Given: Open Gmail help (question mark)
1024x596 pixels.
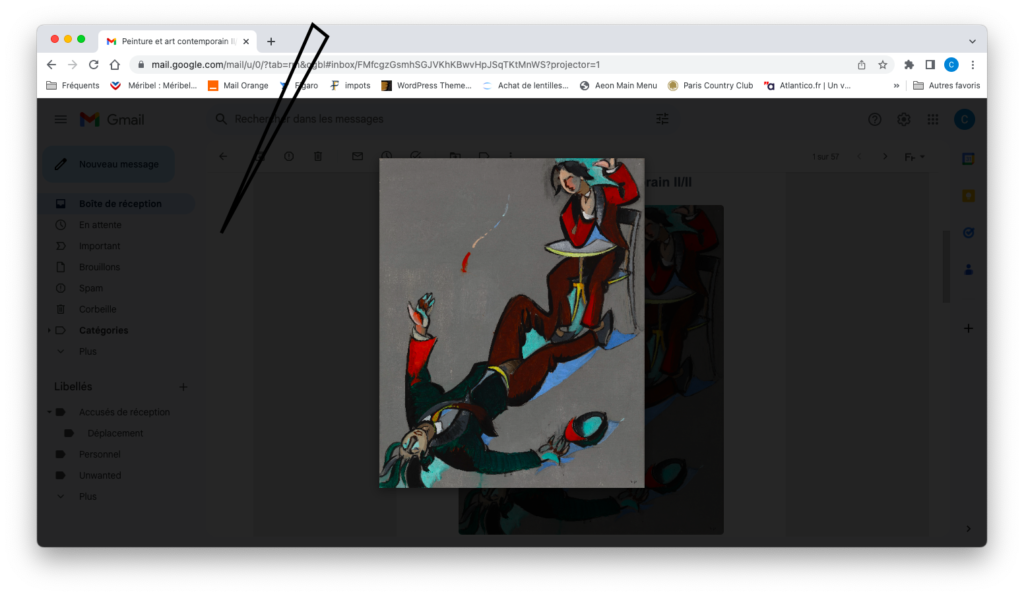Looking at the screenshot, I should pos(874,119).
